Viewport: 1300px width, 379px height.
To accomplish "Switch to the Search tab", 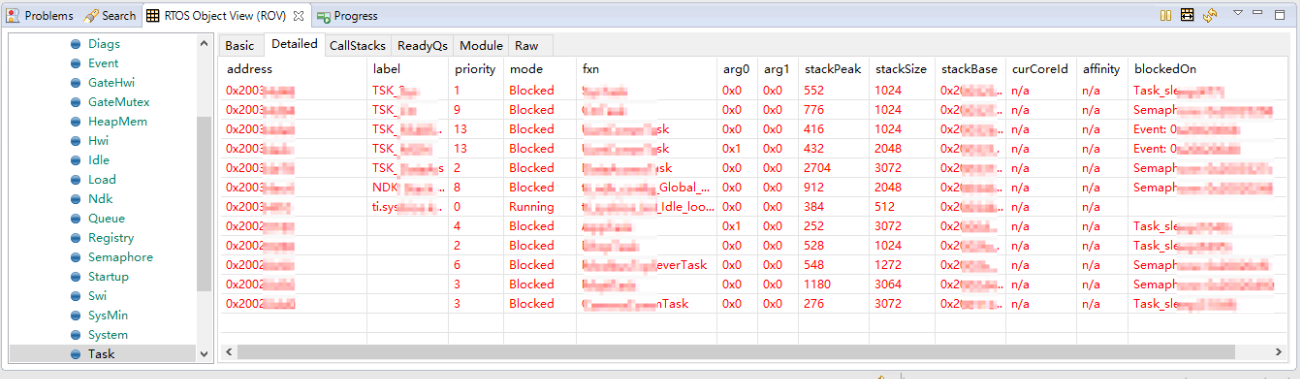I will pos(110,16).
